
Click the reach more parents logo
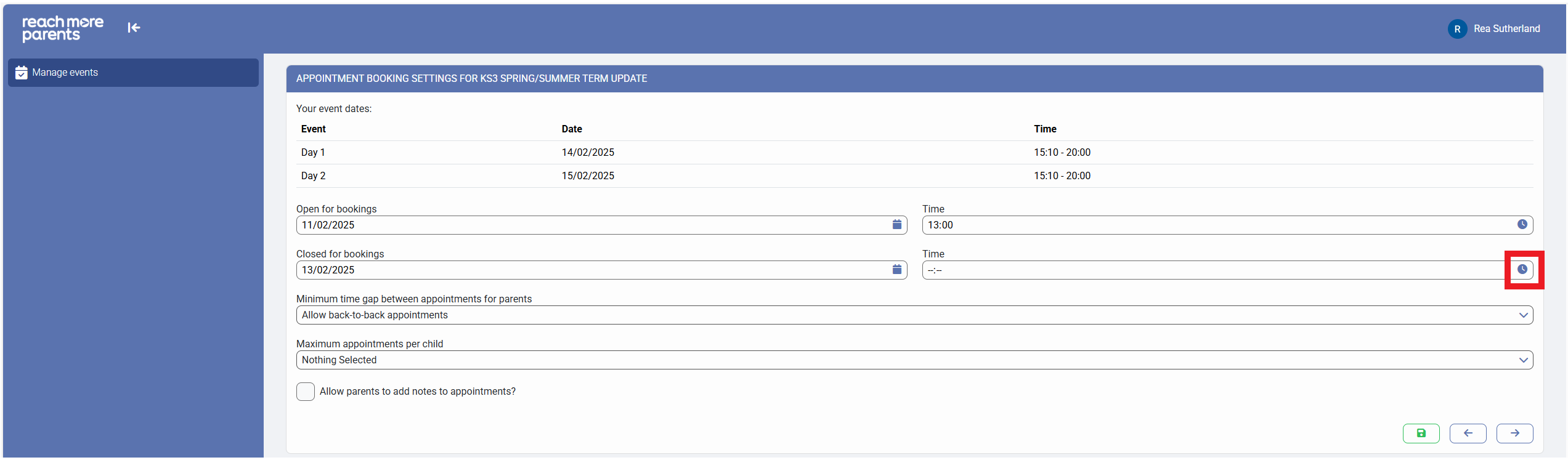pyautogui.click(x=62, y=28)
